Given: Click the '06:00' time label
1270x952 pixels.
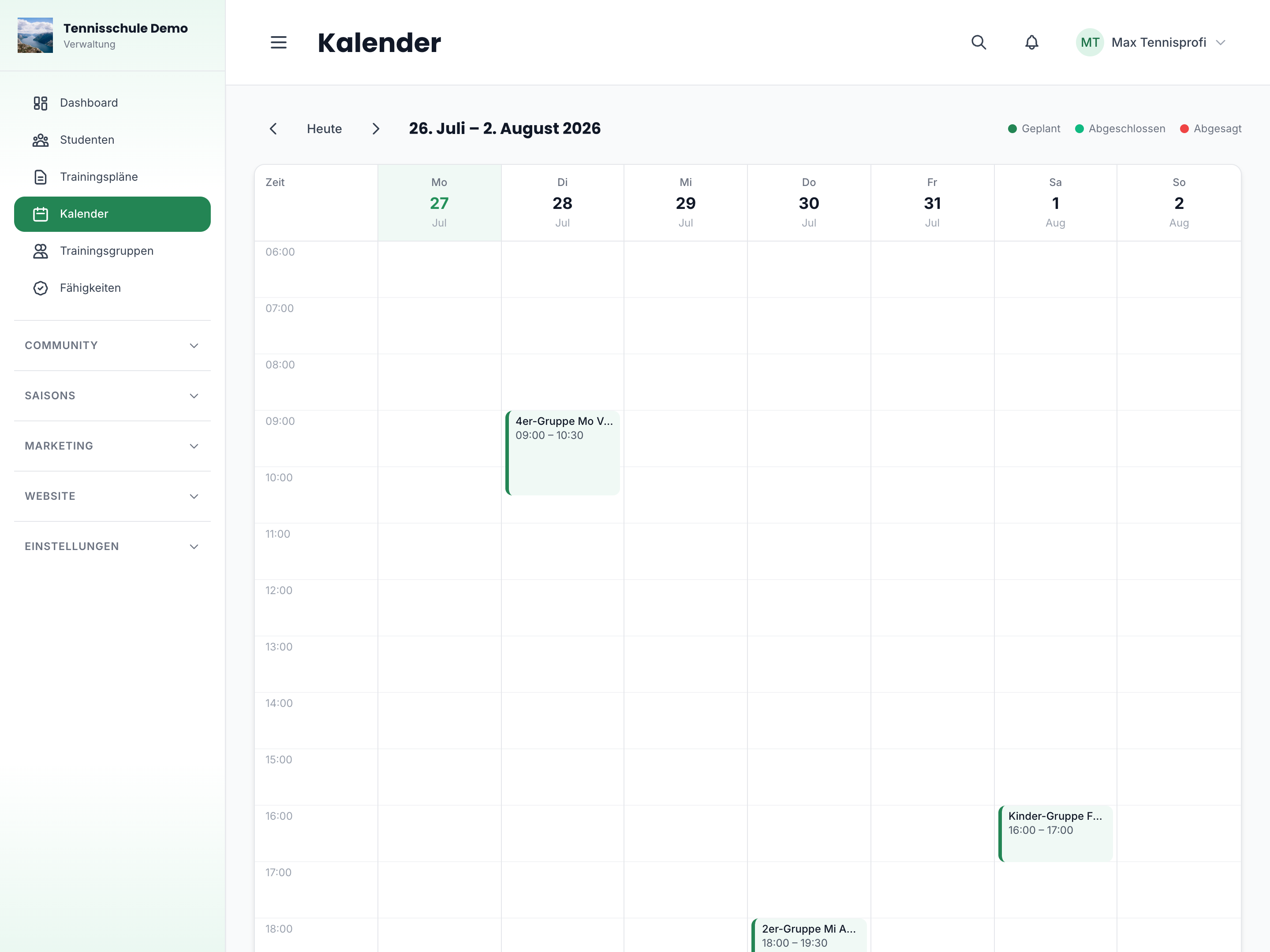Looking at the screenshot, I should click(280, 252).
